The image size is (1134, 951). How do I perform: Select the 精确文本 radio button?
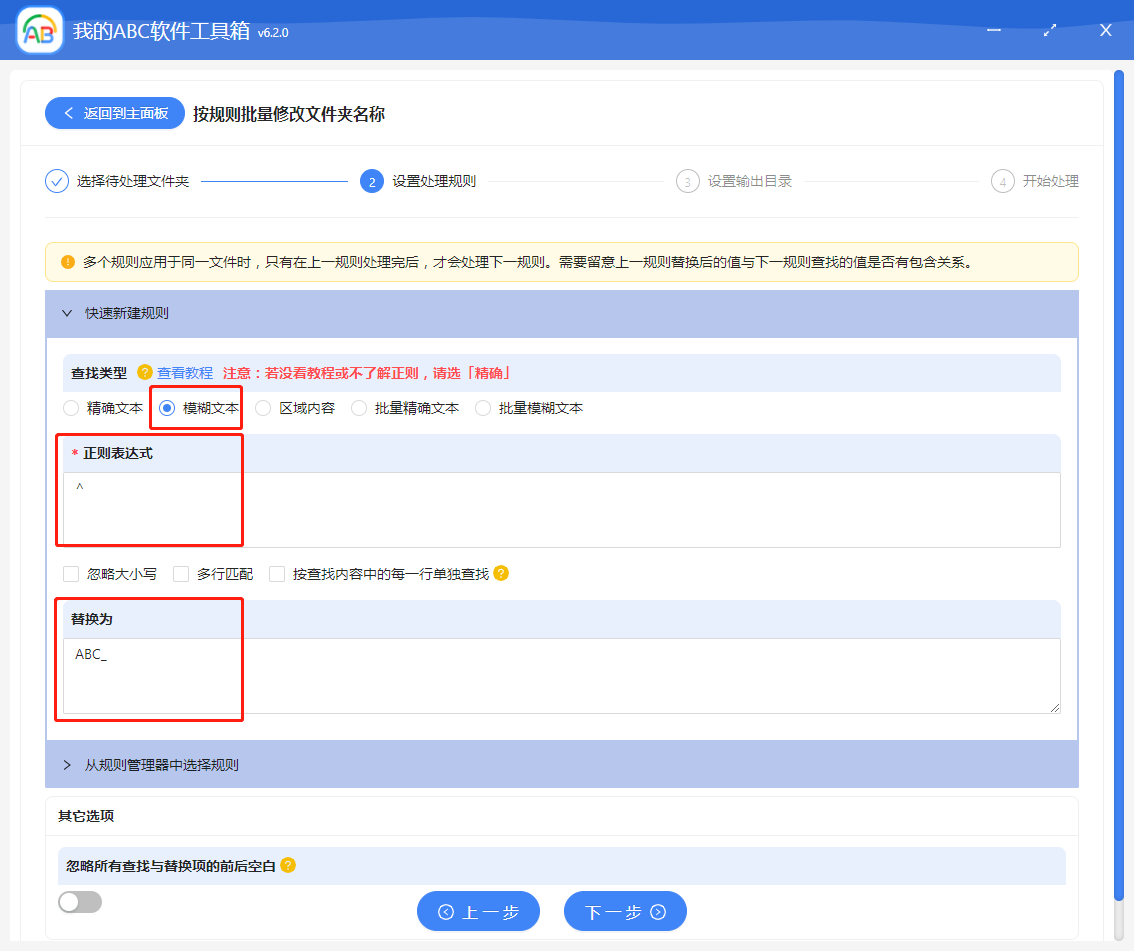click(x=70, y=407)
